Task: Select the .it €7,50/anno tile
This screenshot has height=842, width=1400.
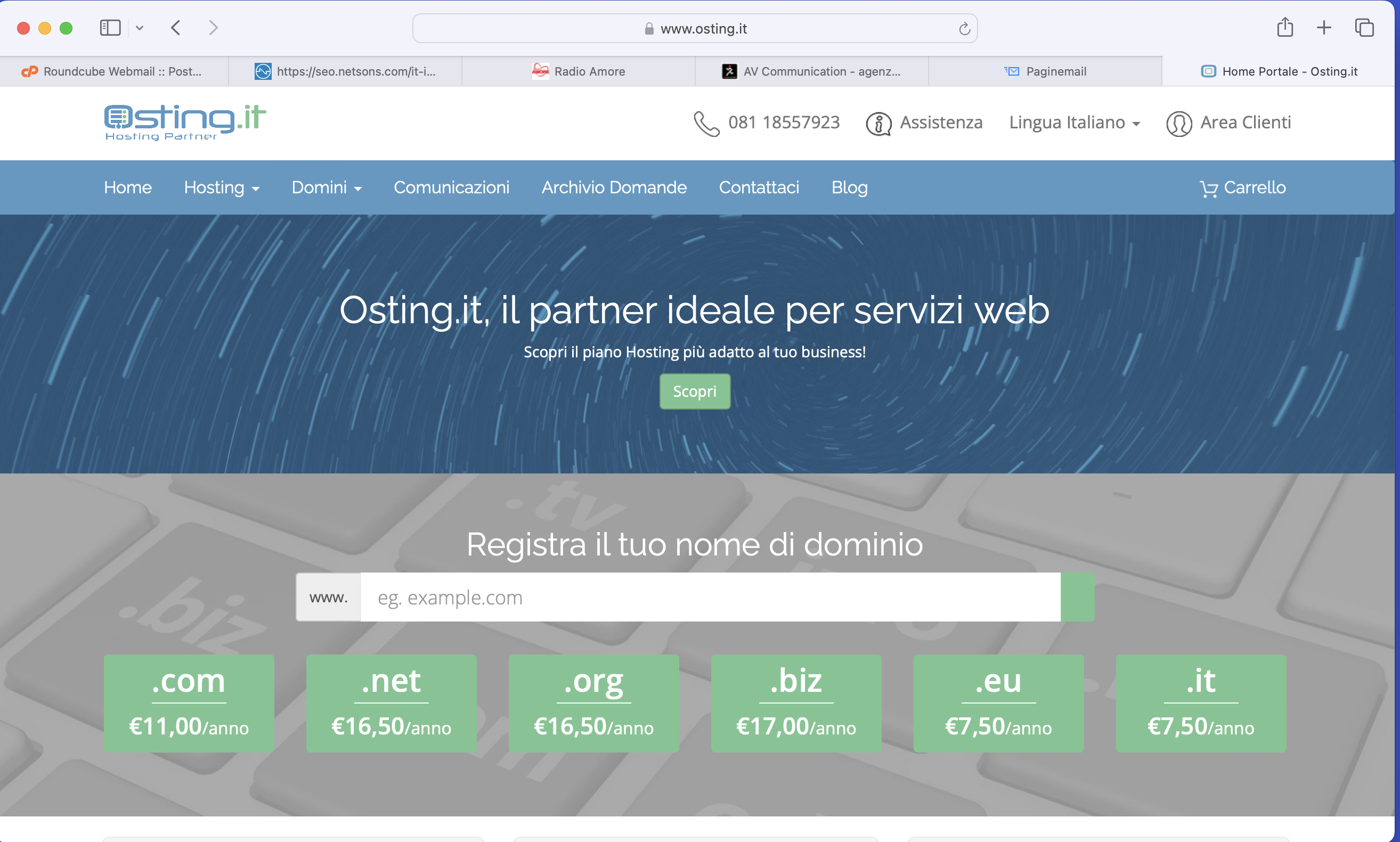Action: point(1201,704)
